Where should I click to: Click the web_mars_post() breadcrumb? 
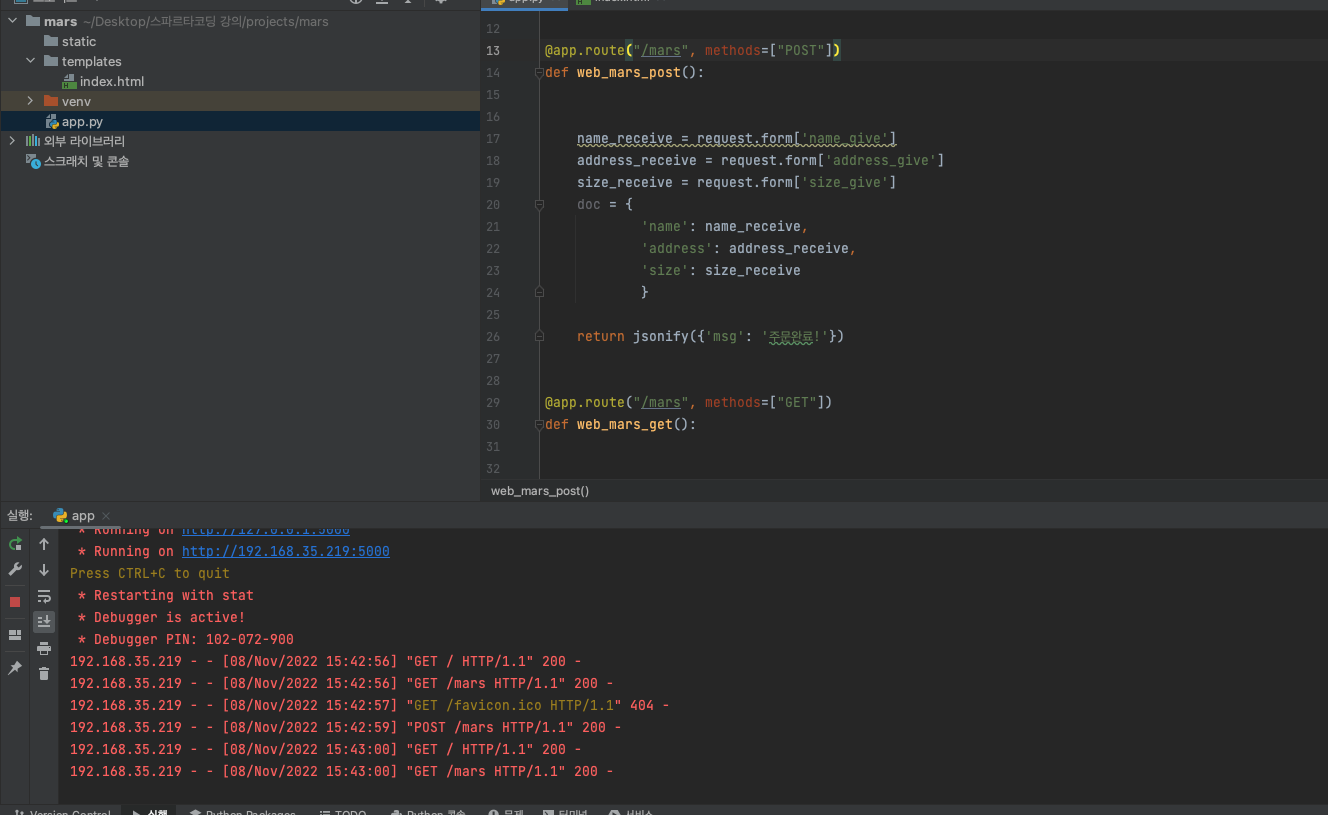click(540, 491)
